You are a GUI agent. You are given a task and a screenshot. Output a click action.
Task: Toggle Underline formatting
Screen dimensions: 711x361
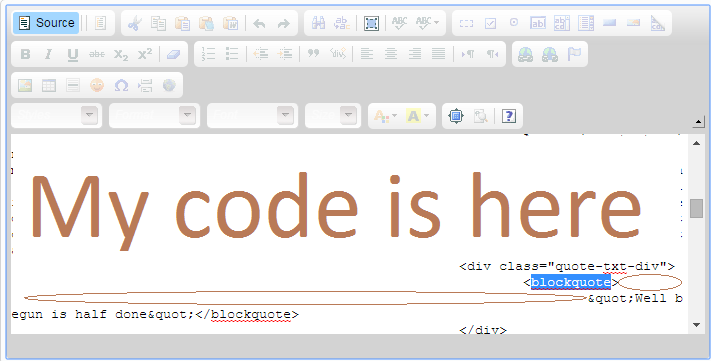(73, 54)
